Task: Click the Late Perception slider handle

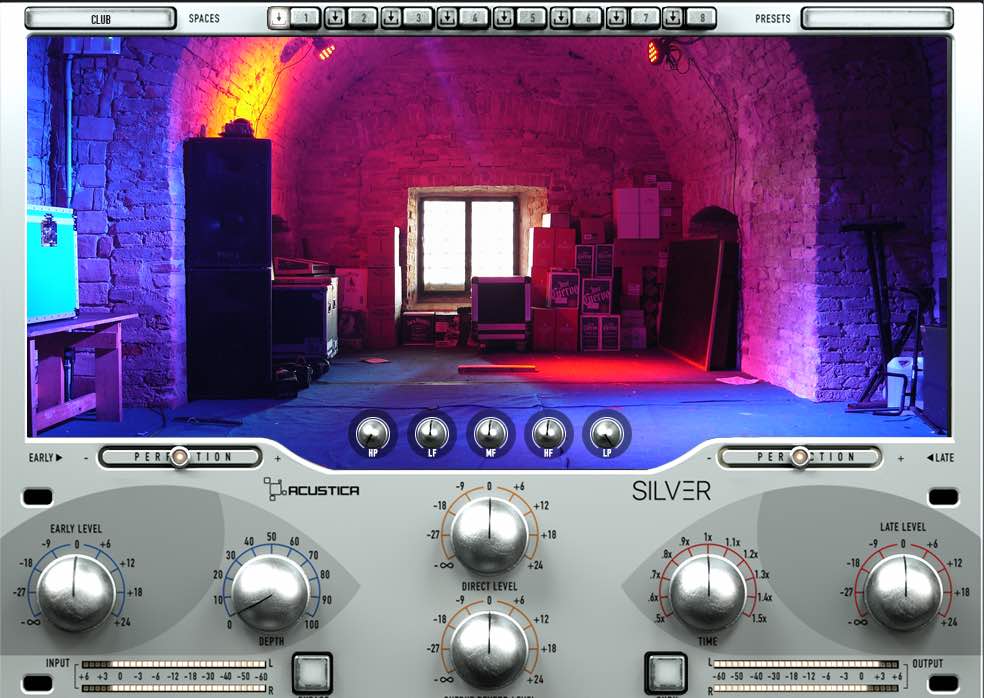Action: pyautogui.click(x=800, y=457)
